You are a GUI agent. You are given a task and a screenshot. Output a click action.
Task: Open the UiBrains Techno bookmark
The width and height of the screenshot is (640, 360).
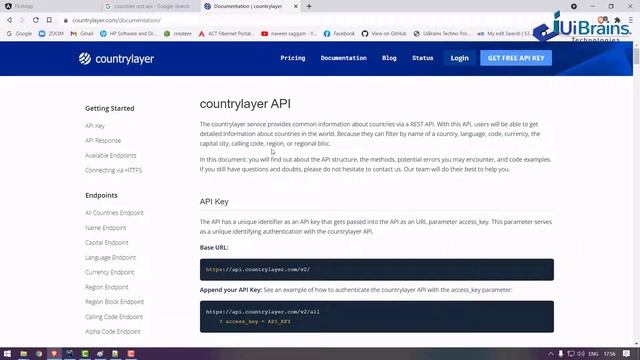coord(442,33)
